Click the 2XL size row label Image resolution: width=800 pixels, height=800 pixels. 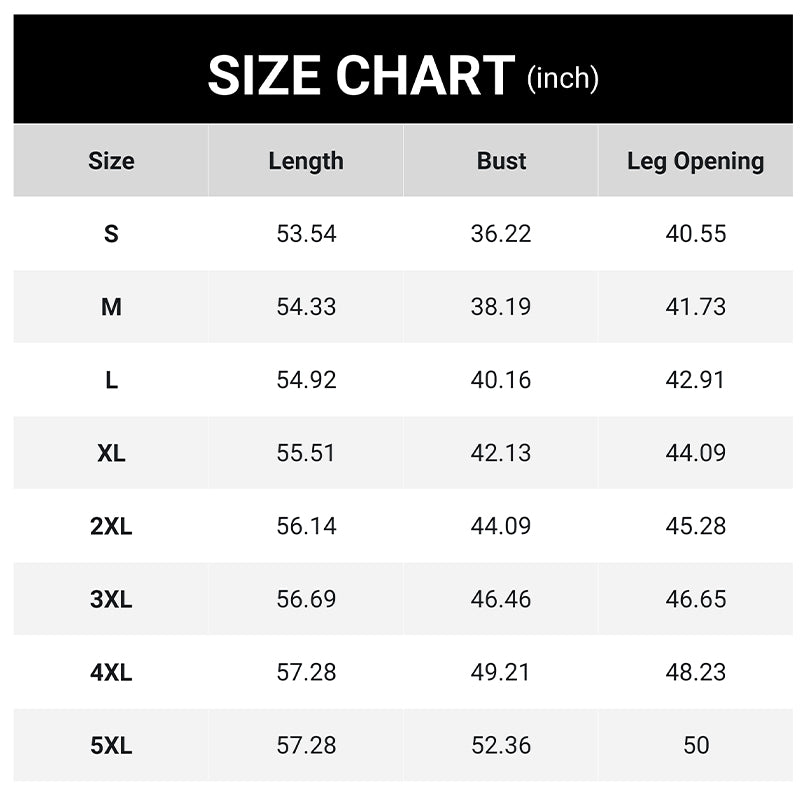pyautogui.click(x=111, y=526)
